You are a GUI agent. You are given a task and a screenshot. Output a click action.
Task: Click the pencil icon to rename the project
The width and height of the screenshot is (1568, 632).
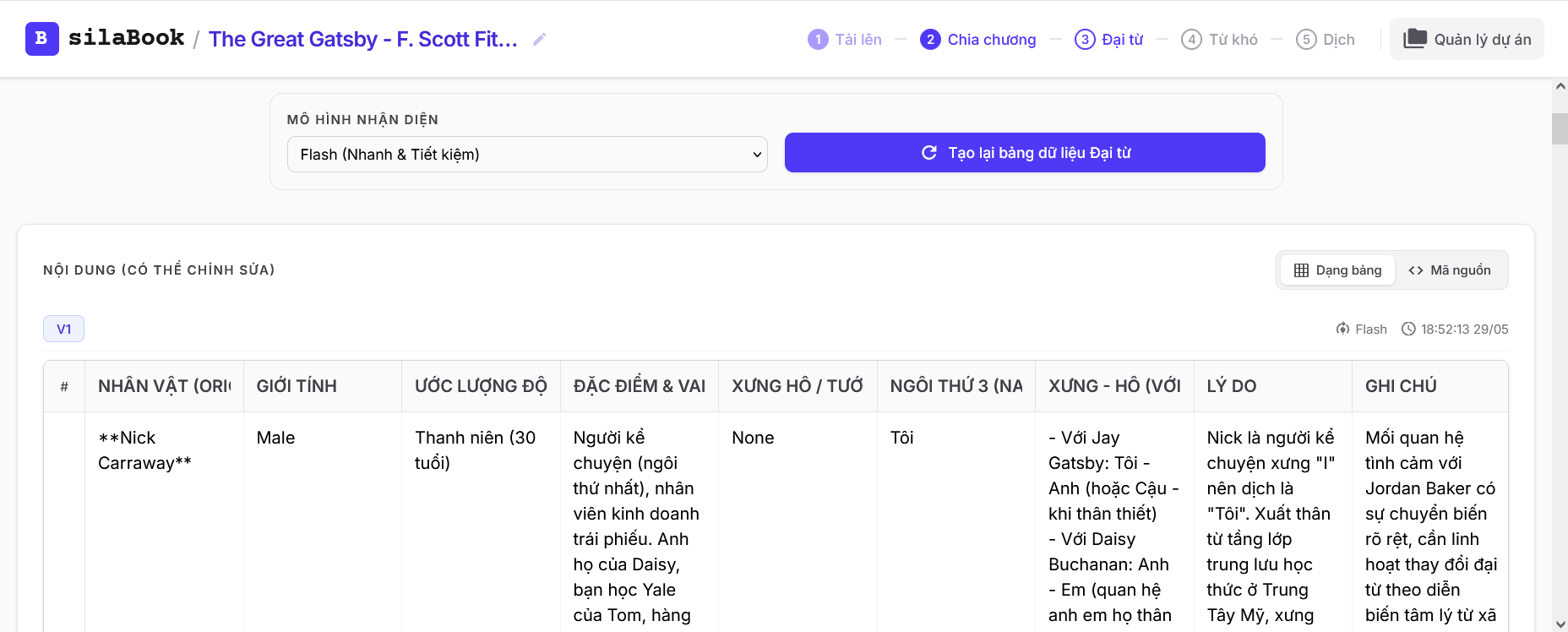pos(539,39)
